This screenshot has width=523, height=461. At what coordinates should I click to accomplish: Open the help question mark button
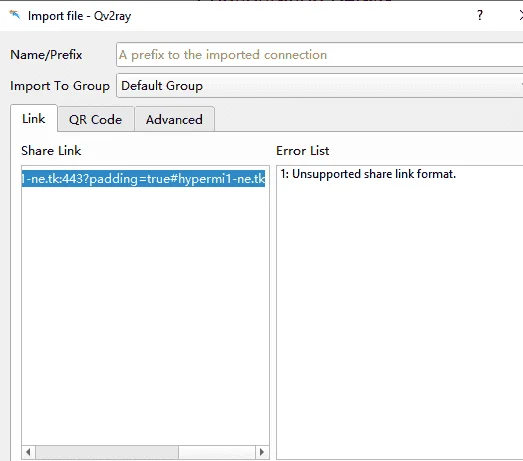(480, 15)
